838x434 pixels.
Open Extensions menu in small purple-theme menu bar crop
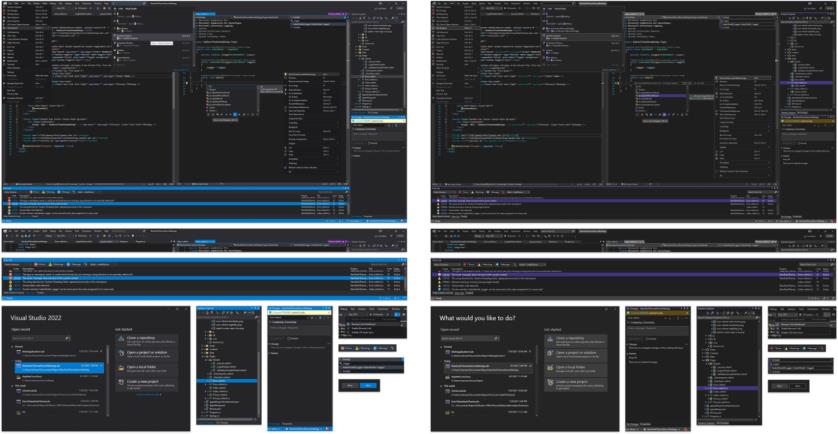811,309
